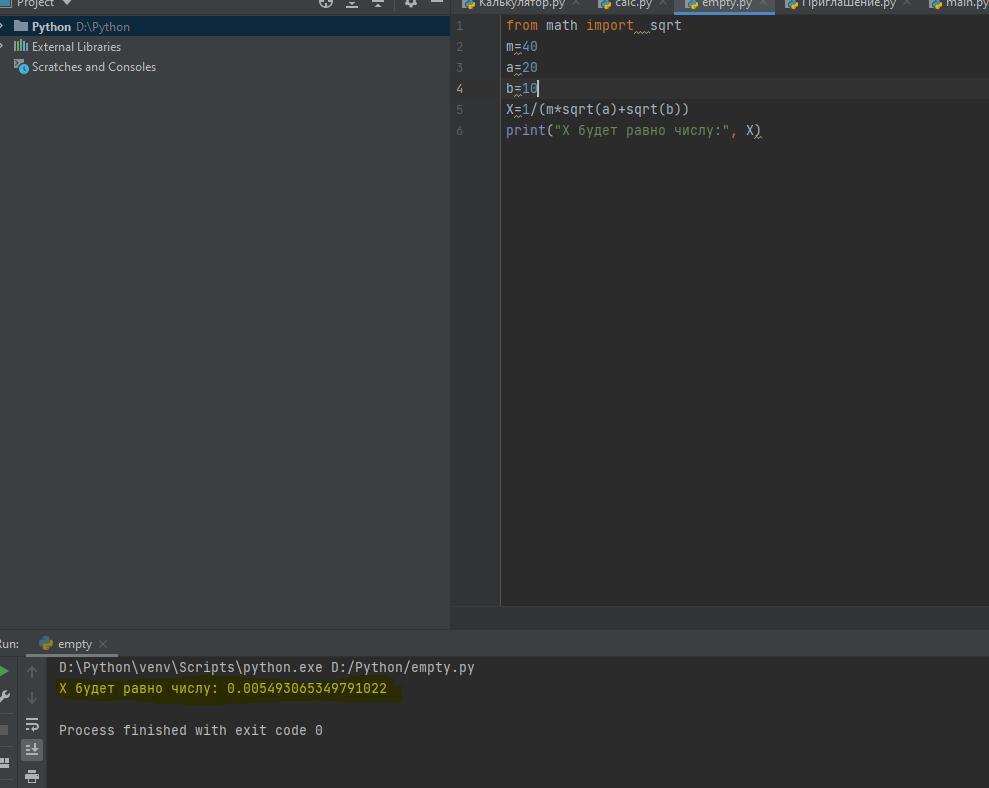
Task: Click the wrench icon in Run panel
Action: (x=4, y=697)
